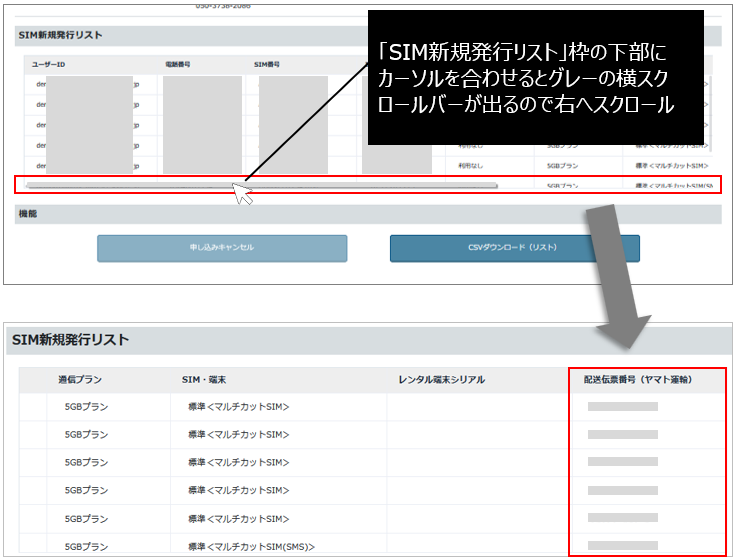Click the レンタル端末シリアル column header
The image size is (735, 560).
(441, 380)
